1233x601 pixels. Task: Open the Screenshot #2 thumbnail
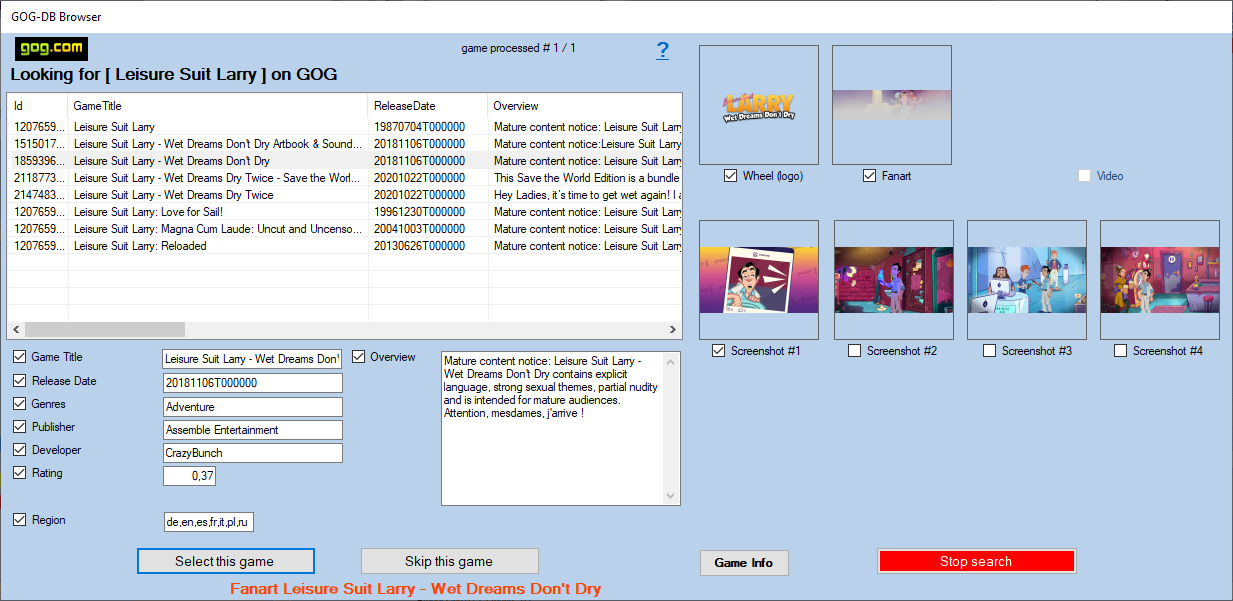tap(893, 279)
